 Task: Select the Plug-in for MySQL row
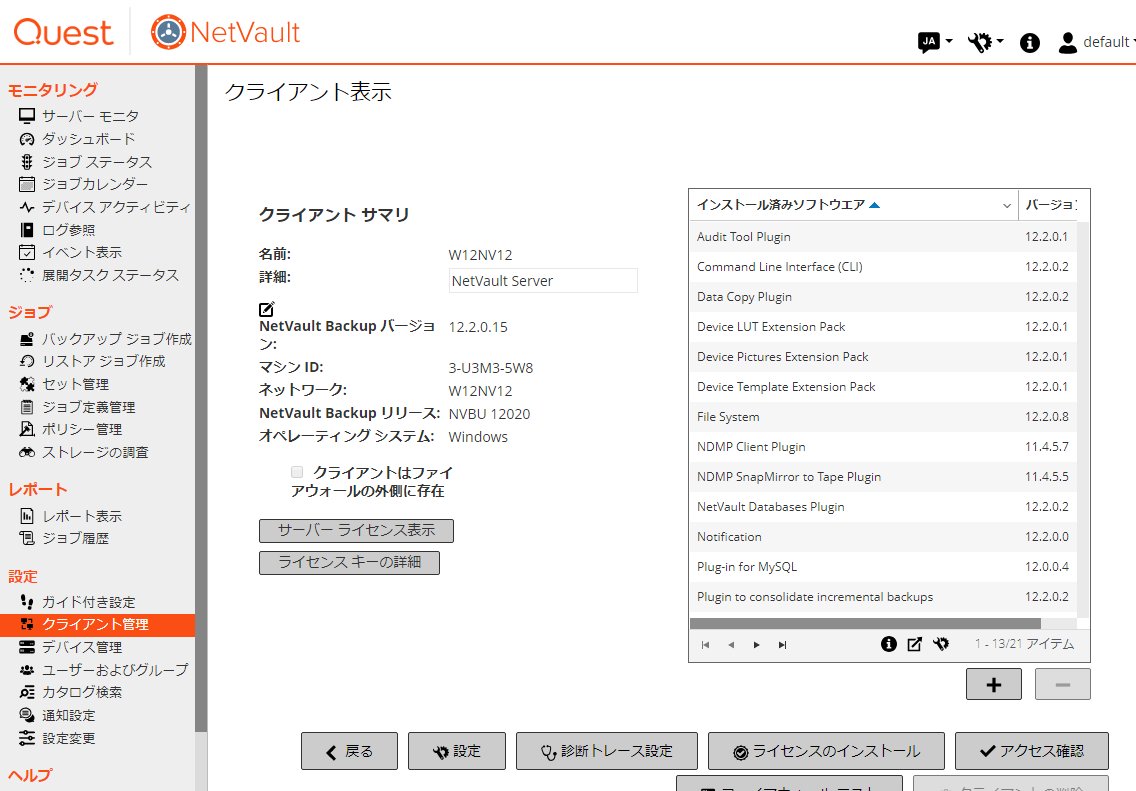[x=882, y=566]
